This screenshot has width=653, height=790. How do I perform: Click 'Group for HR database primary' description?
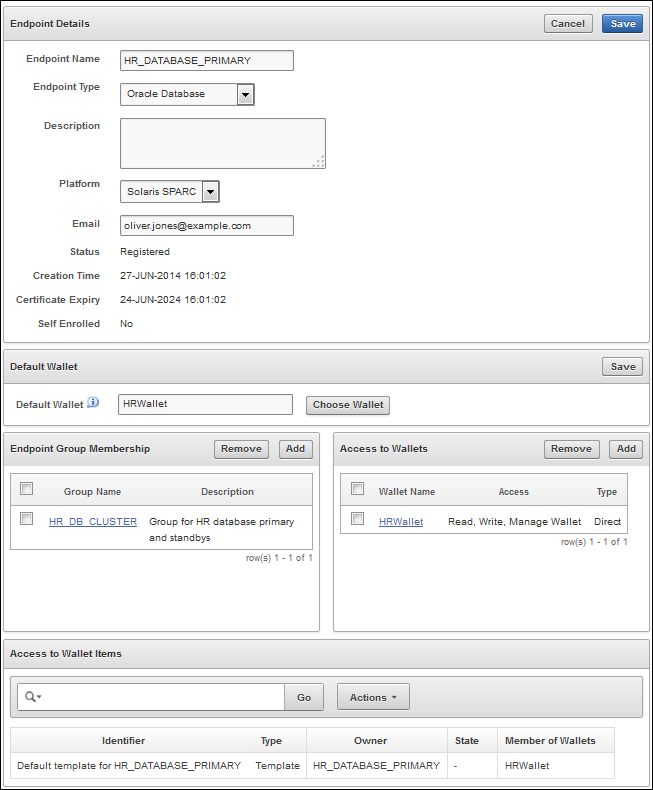coord(221,529)
